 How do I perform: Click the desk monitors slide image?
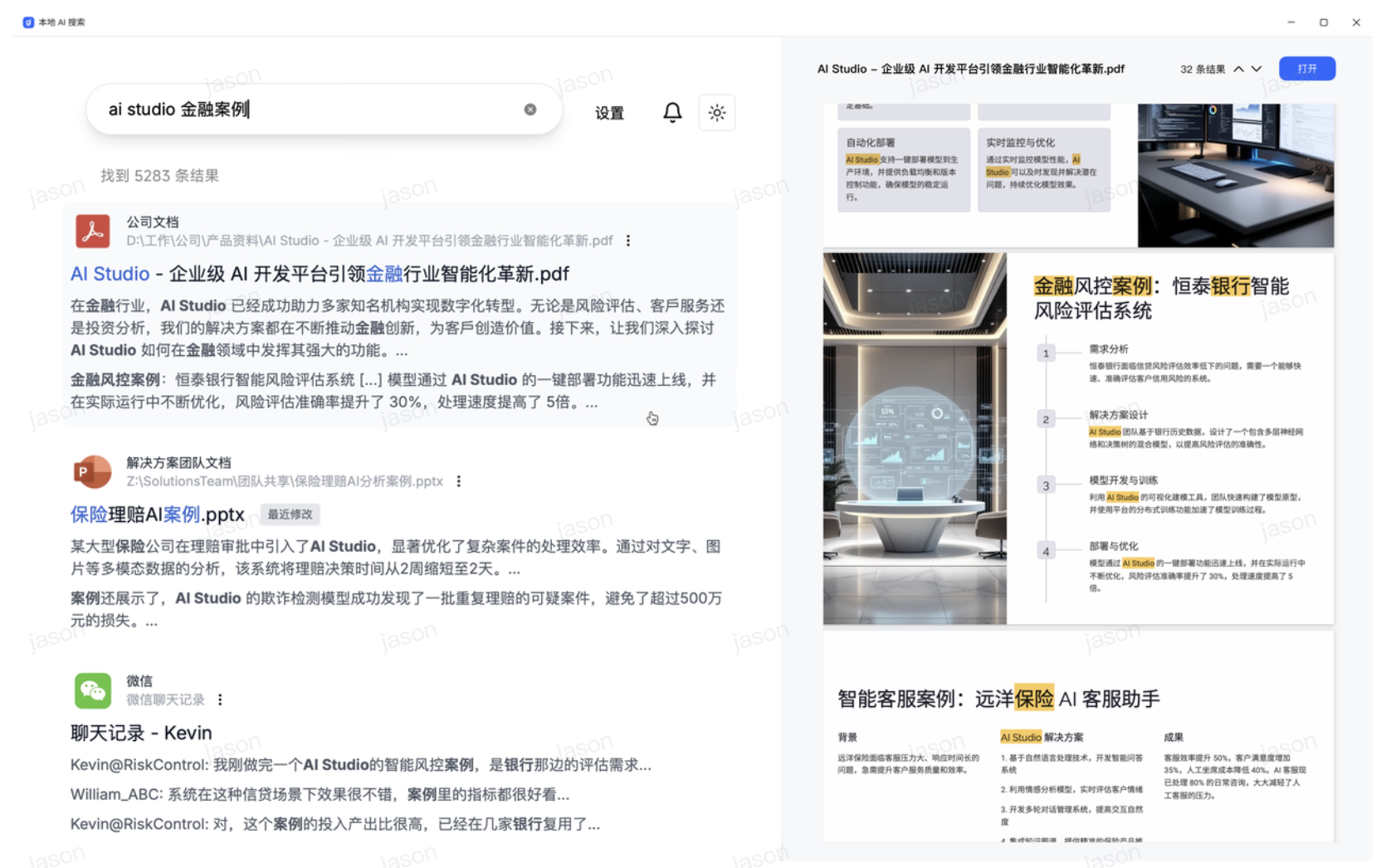[1236, 175]
